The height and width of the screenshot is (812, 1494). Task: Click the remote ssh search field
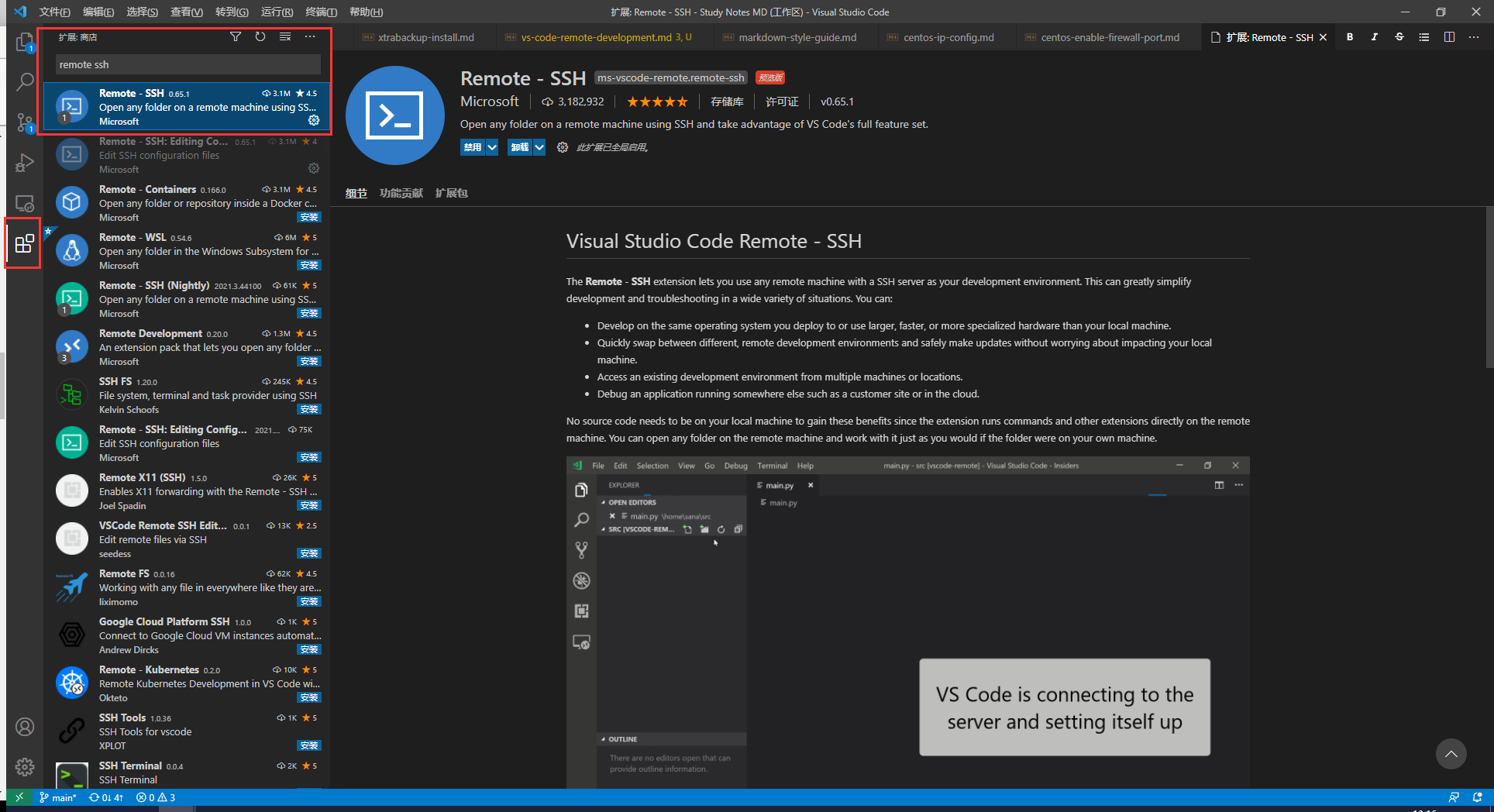[188, 64]
